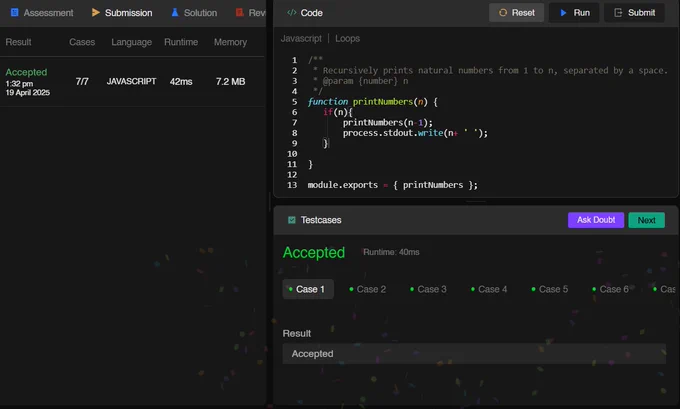Click the 7/7 cases value
Viewport: 680px width, 409px height.
click(82, 82)
